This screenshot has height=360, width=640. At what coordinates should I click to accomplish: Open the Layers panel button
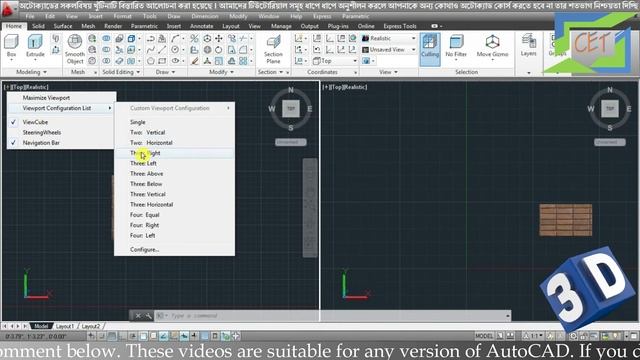coord(529,45)
